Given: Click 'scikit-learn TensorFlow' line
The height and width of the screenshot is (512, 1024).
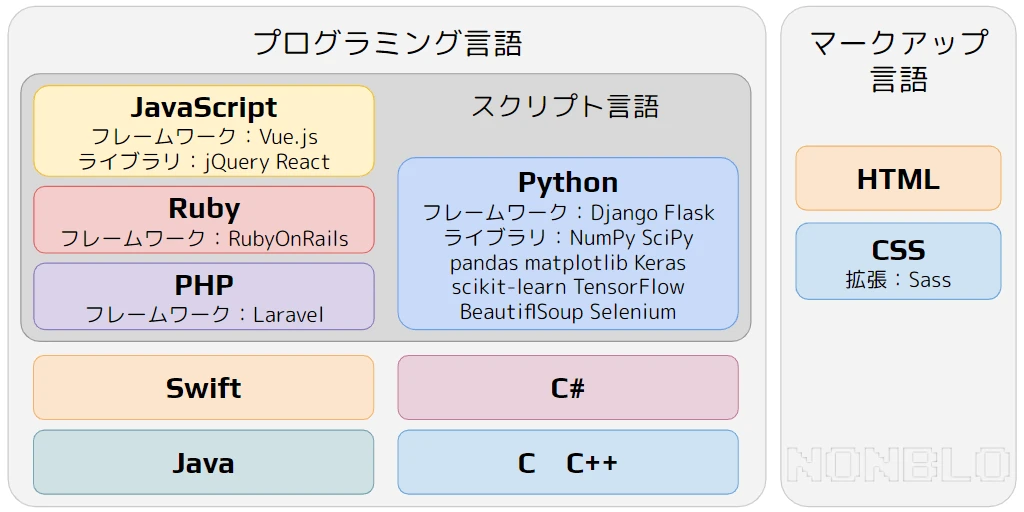Looking at the screenshot, I should point(568,287).
